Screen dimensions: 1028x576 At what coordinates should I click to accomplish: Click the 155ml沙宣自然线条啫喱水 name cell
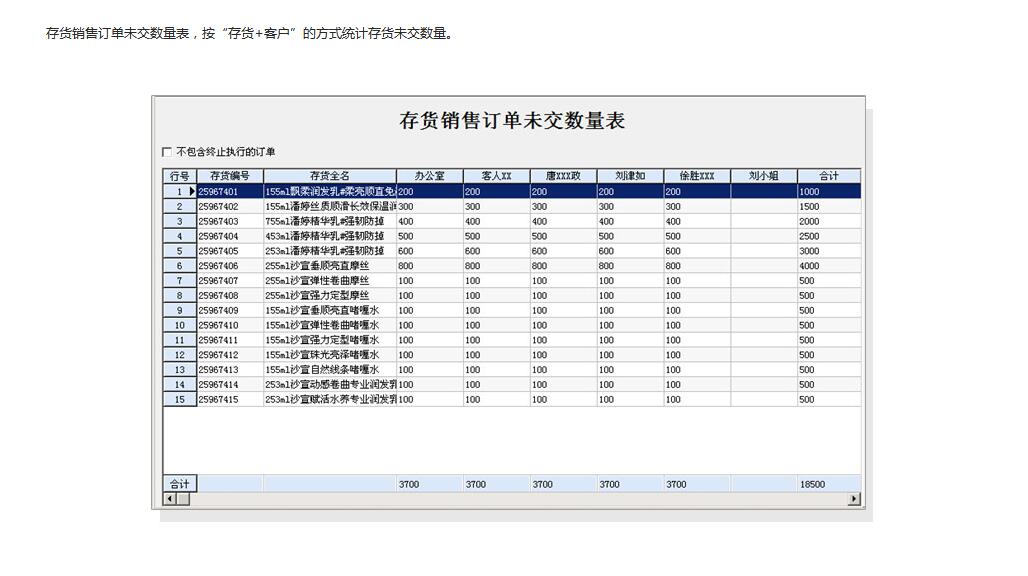tap(330, 370)
